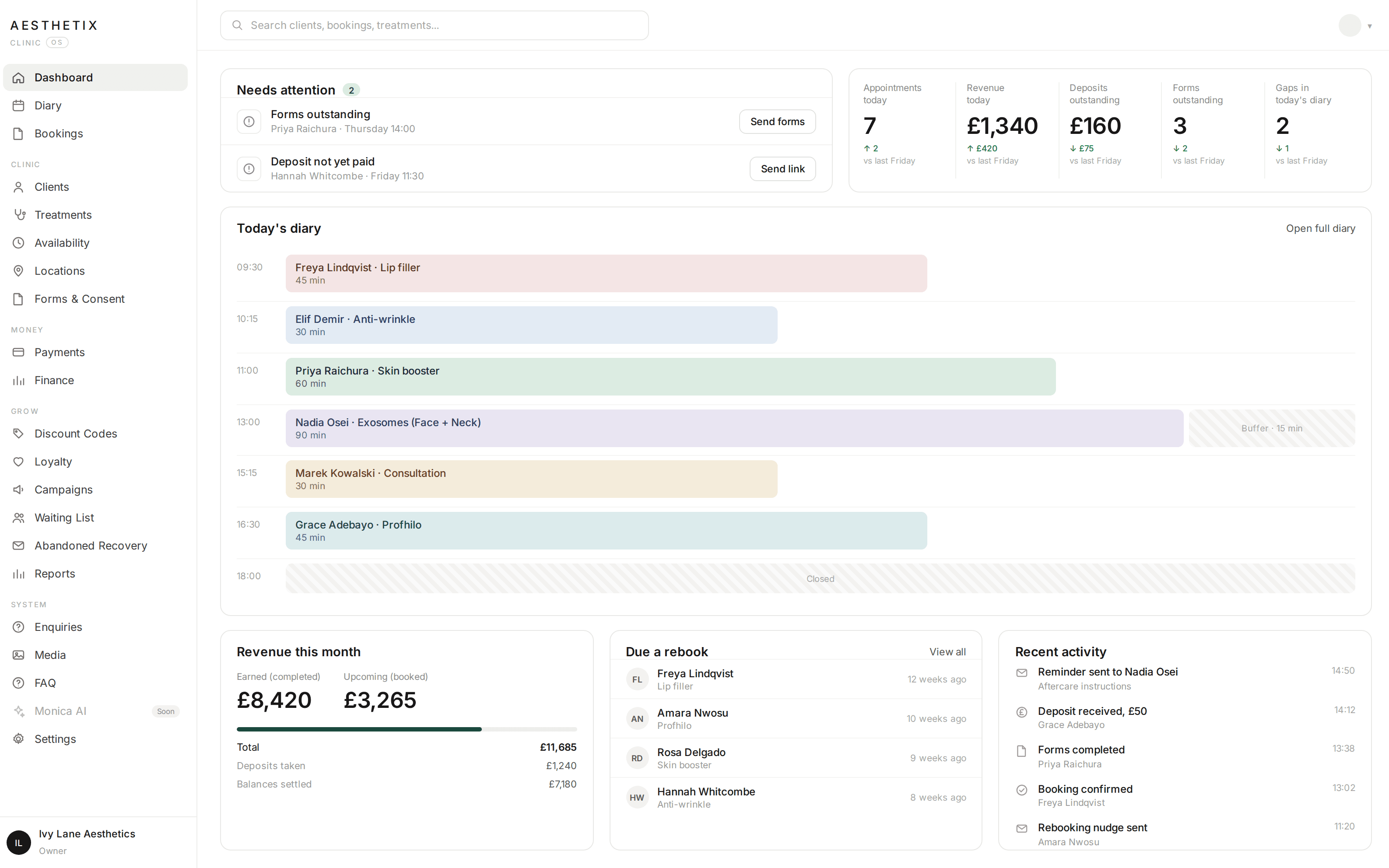
Task: Open Waiting List people icon
Action: point(18,518)
